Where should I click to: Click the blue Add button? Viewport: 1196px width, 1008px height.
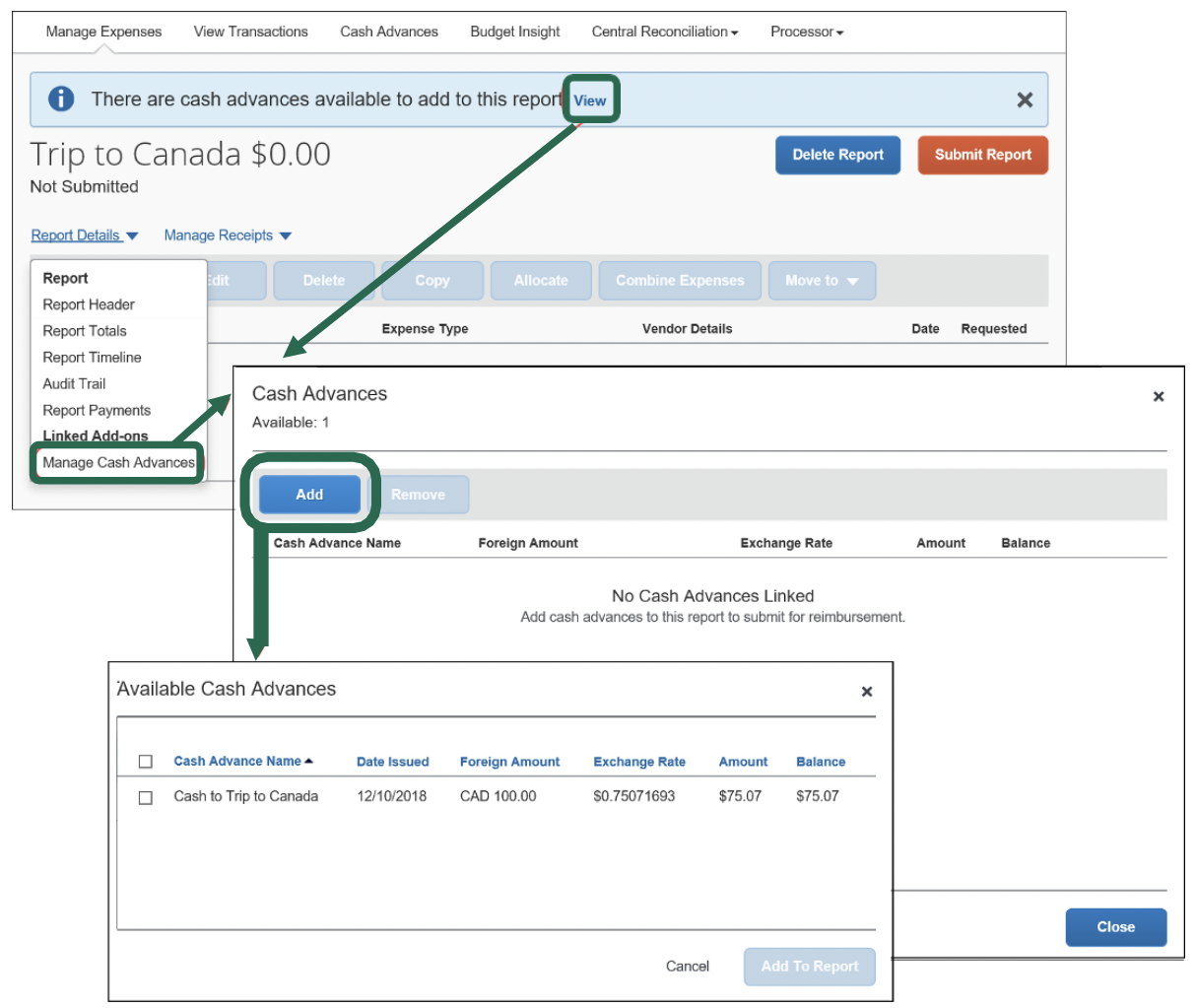[x=309, y=495]
